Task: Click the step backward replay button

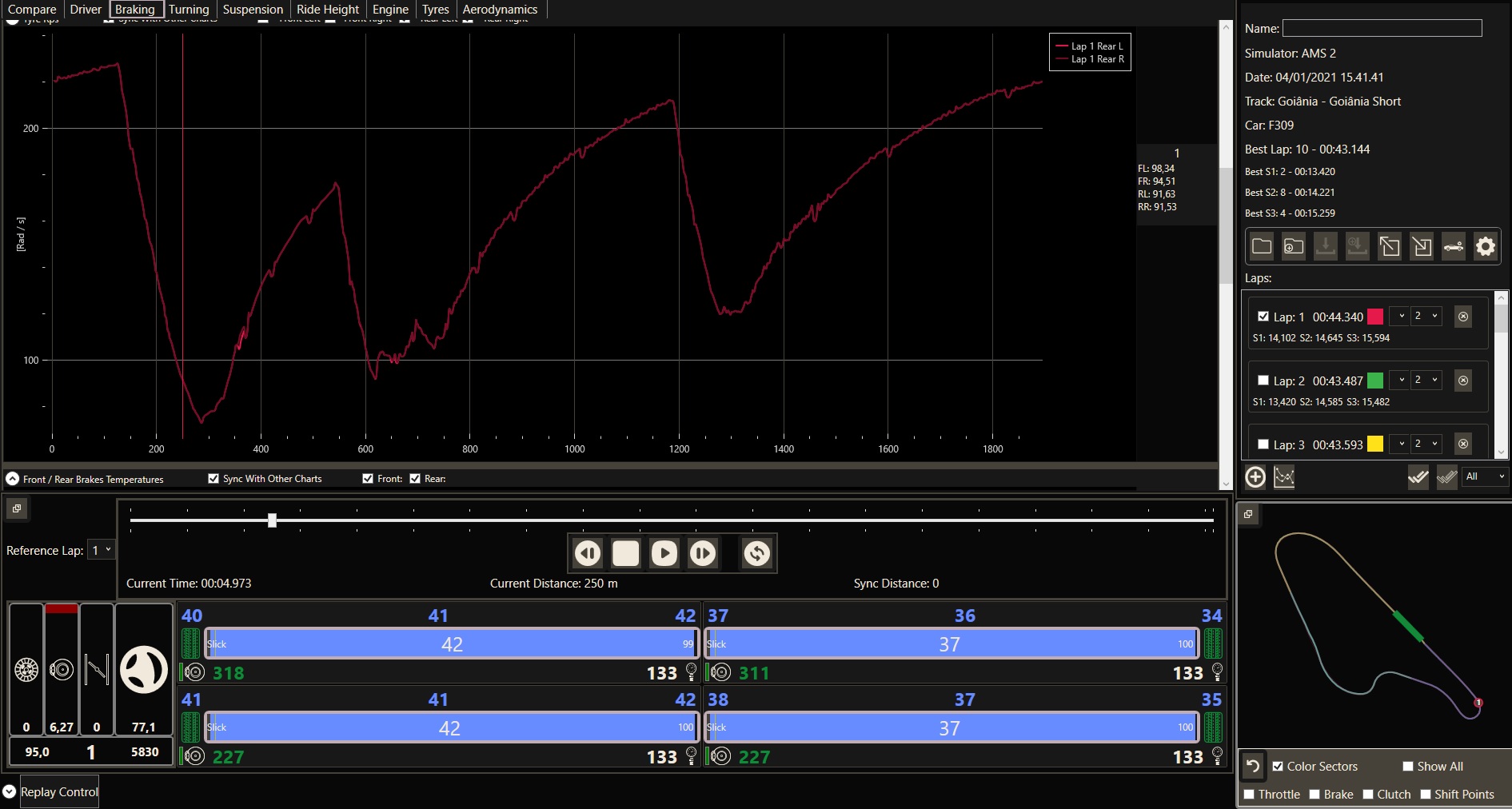Action: [588, 553]
